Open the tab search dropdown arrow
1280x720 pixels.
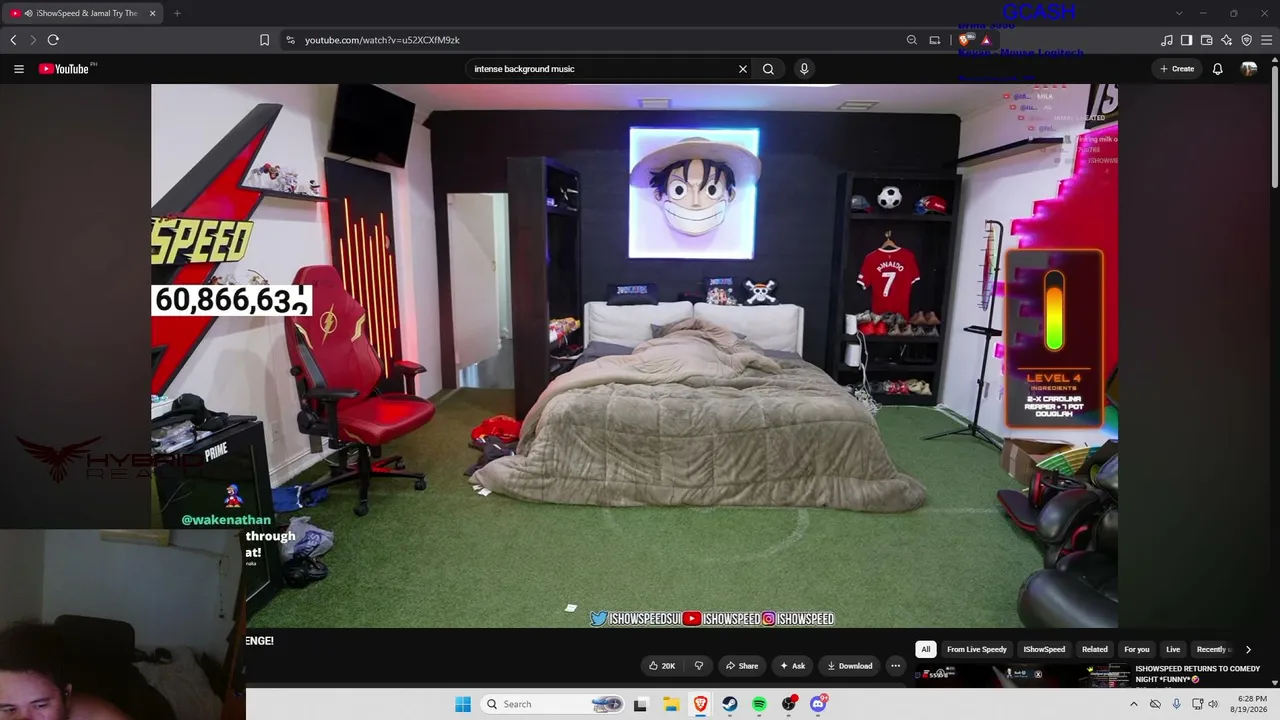[1179, 13]
